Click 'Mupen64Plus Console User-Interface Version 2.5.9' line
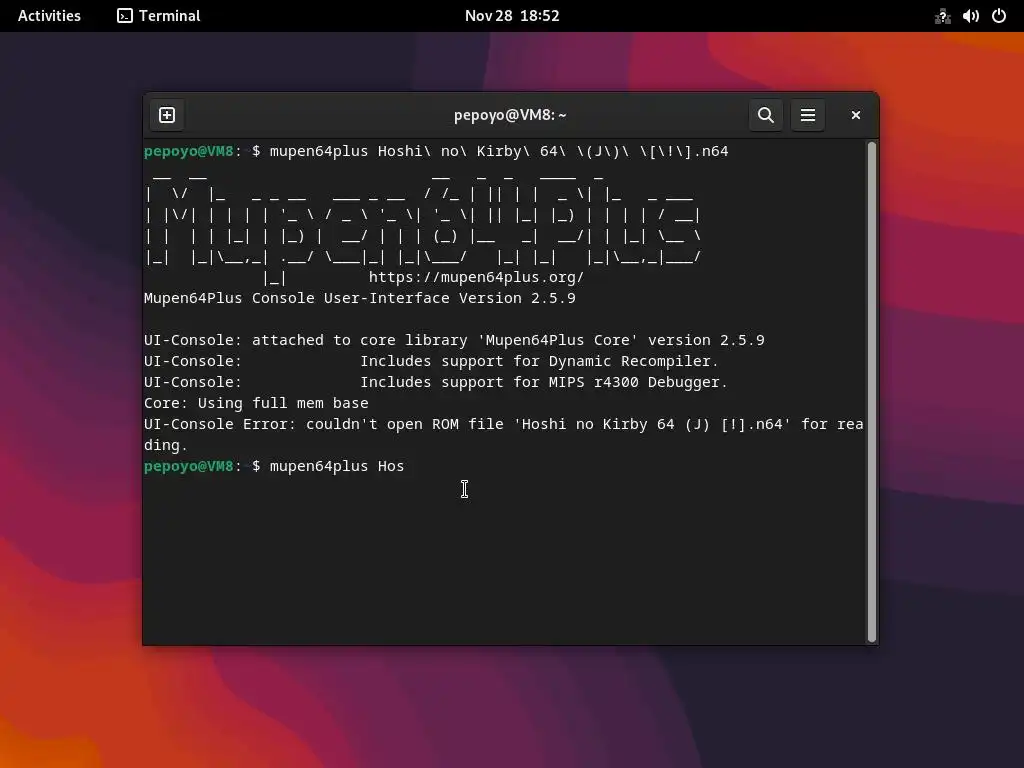This screenshot has height=768, width=1024. click(x=360, y=298)
